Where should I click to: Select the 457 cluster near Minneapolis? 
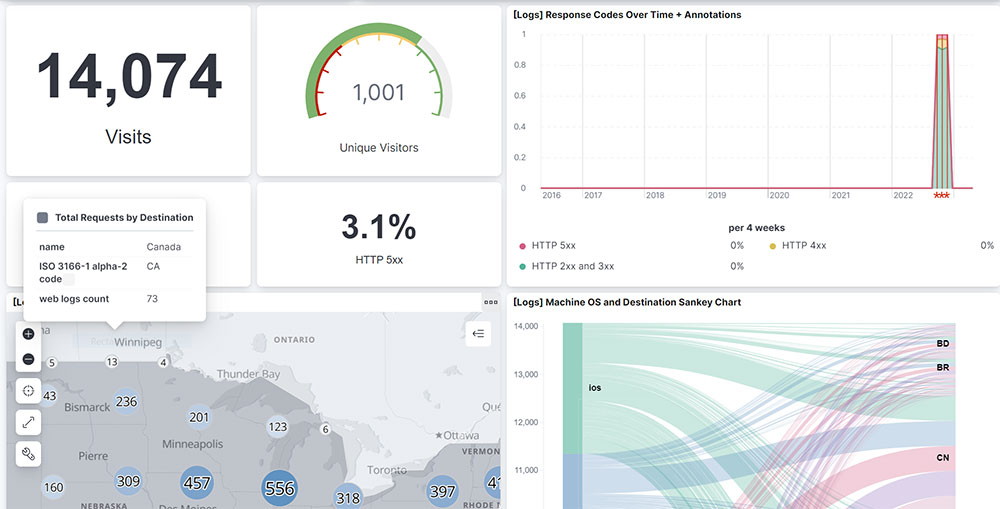(x=197, y=483)
